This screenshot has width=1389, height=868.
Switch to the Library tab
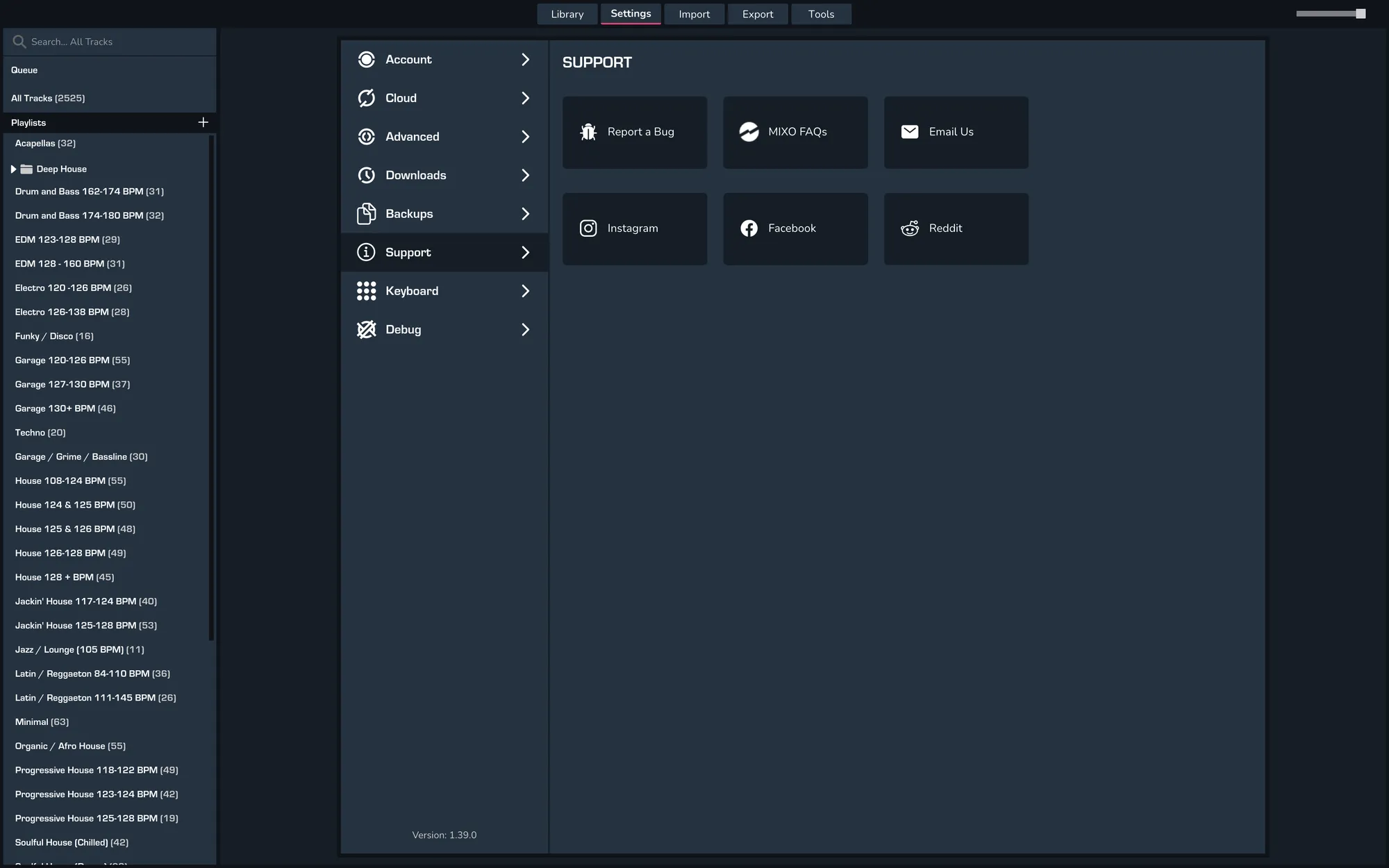tap(567, 14)
